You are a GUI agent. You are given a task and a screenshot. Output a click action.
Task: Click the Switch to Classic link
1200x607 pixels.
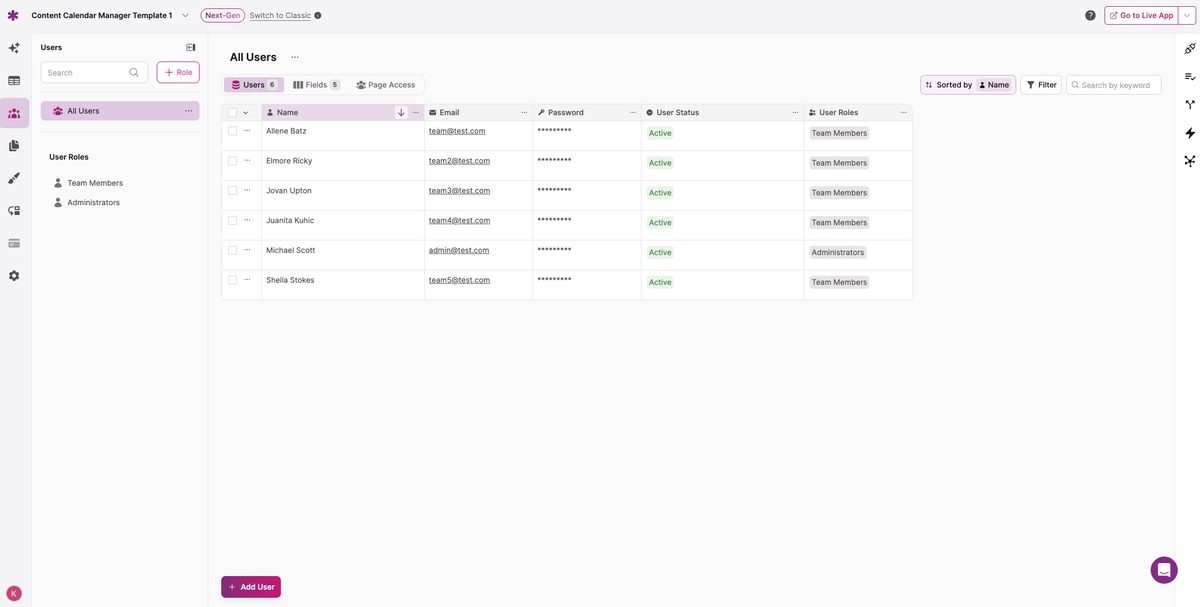(280, 16)
